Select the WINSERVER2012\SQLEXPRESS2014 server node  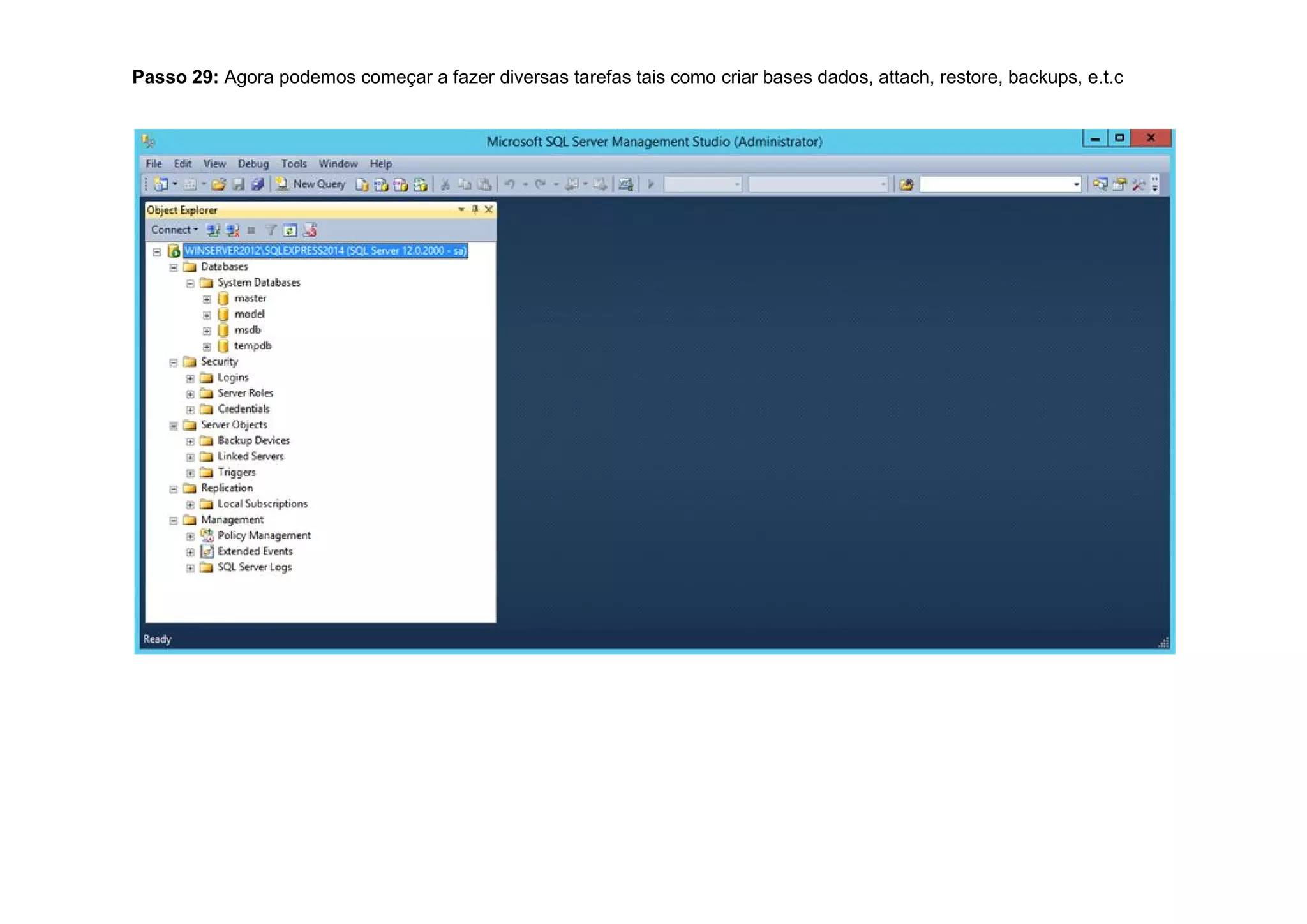[x=325, y=251]
